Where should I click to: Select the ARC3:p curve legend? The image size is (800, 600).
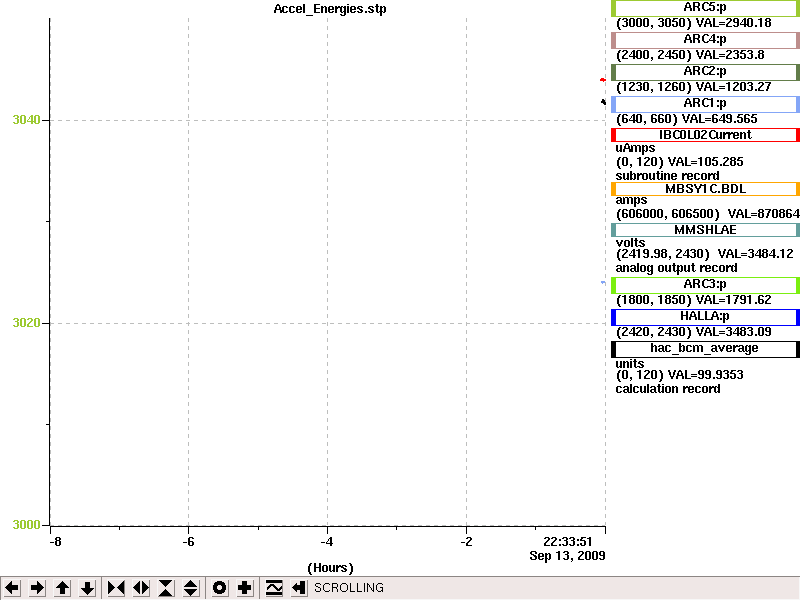click(x=705, y=285)
